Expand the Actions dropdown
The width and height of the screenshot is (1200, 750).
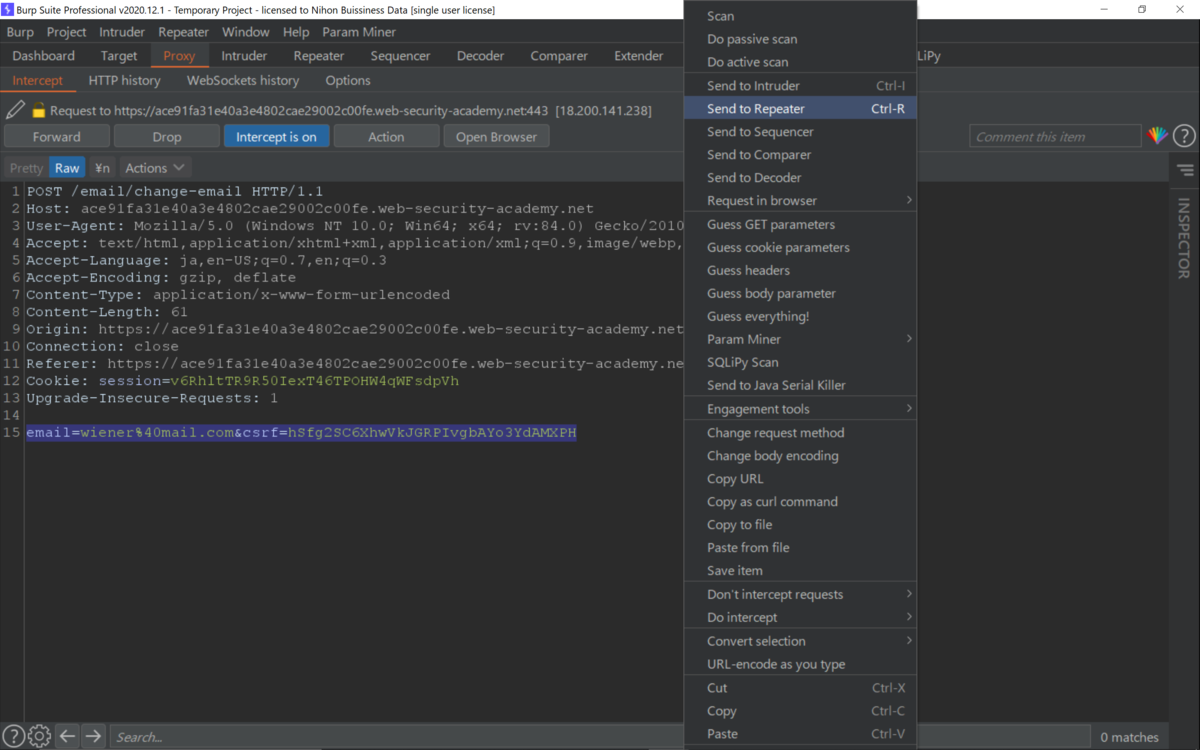tap(155, 168)
